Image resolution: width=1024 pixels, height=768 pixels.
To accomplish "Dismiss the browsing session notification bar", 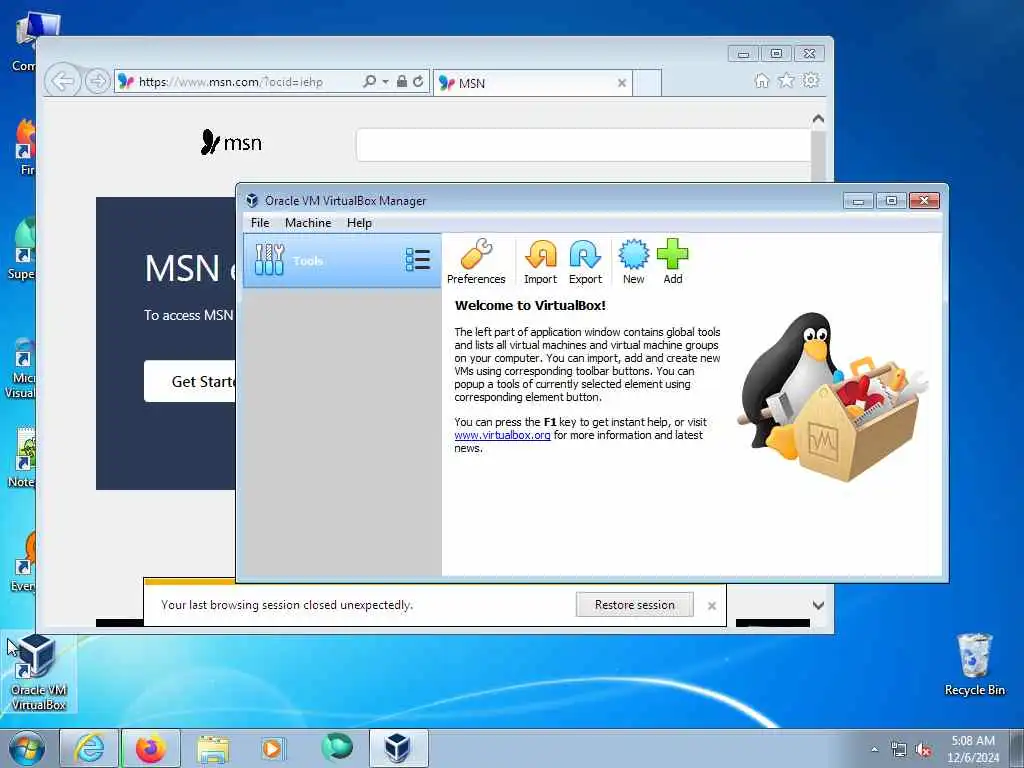I will (712, 606).
